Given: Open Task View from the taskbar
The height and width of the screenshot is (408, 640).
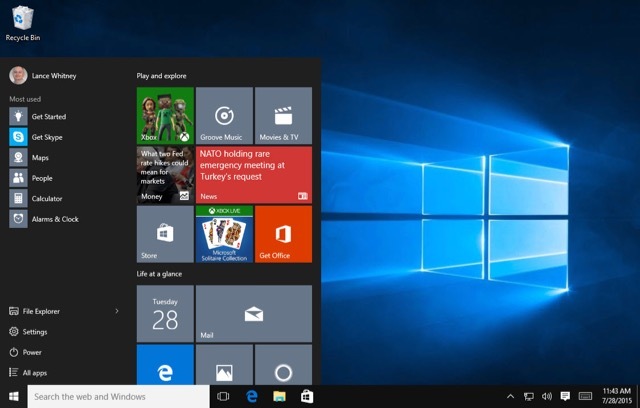Looking at the screenshot, I should click(224, 397).
